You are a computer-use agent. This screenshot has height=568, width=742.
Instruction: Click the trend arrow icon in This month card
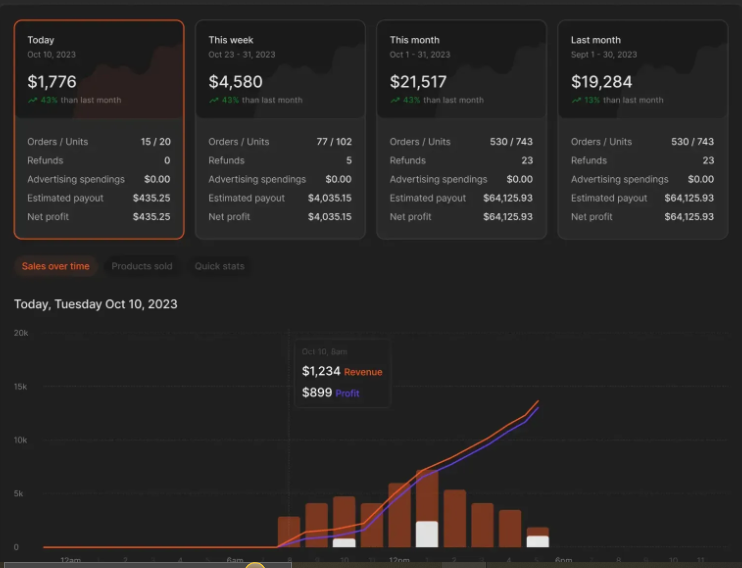[x=395, y=100]
